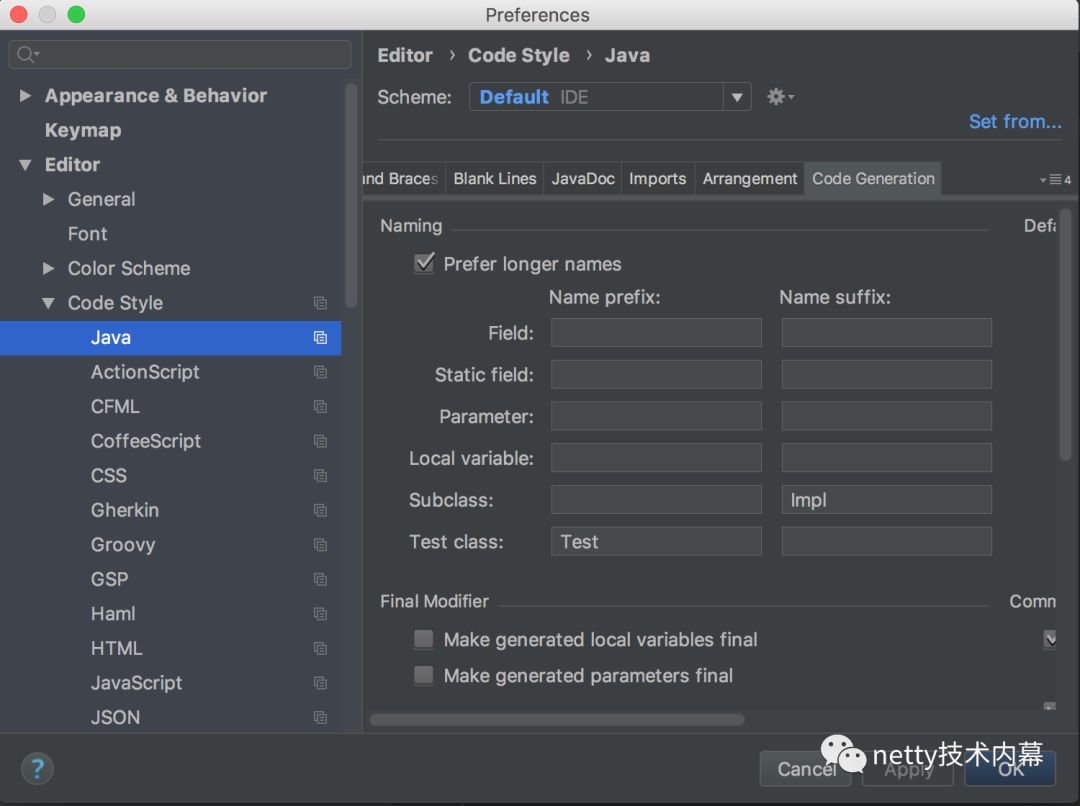Image resolution: width=1080 pixels, height=806 pixels.
Task: Click the Cancel button
Action: click(805, 769)
